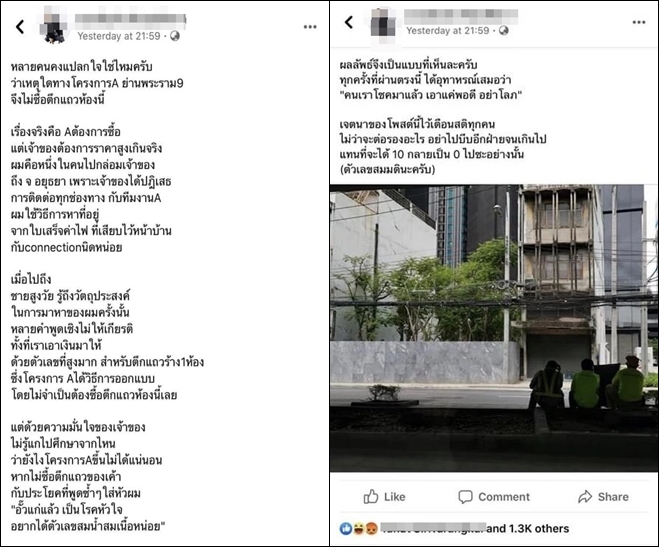Go back using right post's back arrow
Image resolution: width=659 pixels, height=547 pixels.
tap(349, 22)
